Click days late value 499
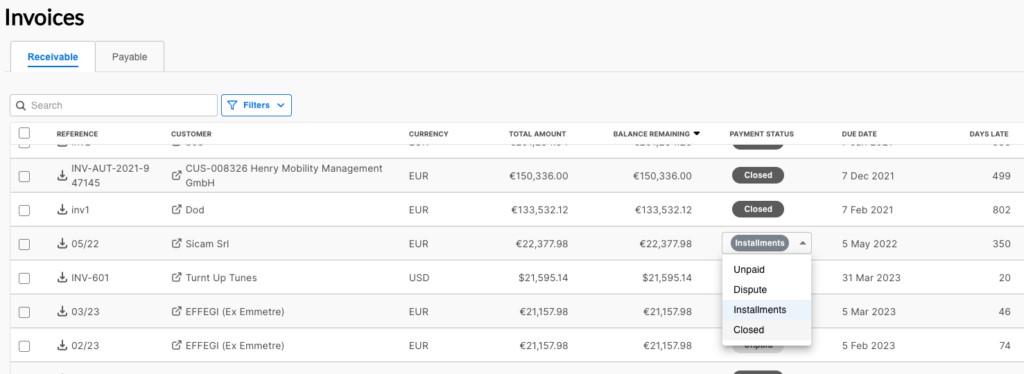 pyautogui.click(x=1000, y=176)
